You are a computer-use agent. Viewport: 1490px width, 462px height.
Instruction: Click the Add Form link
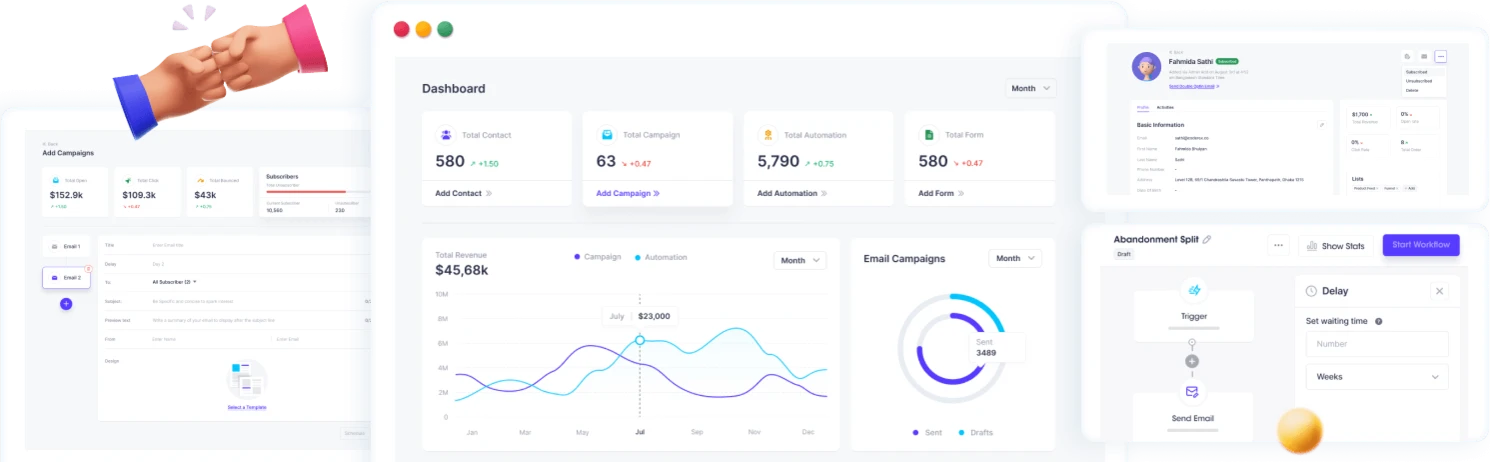coord(941,193)
